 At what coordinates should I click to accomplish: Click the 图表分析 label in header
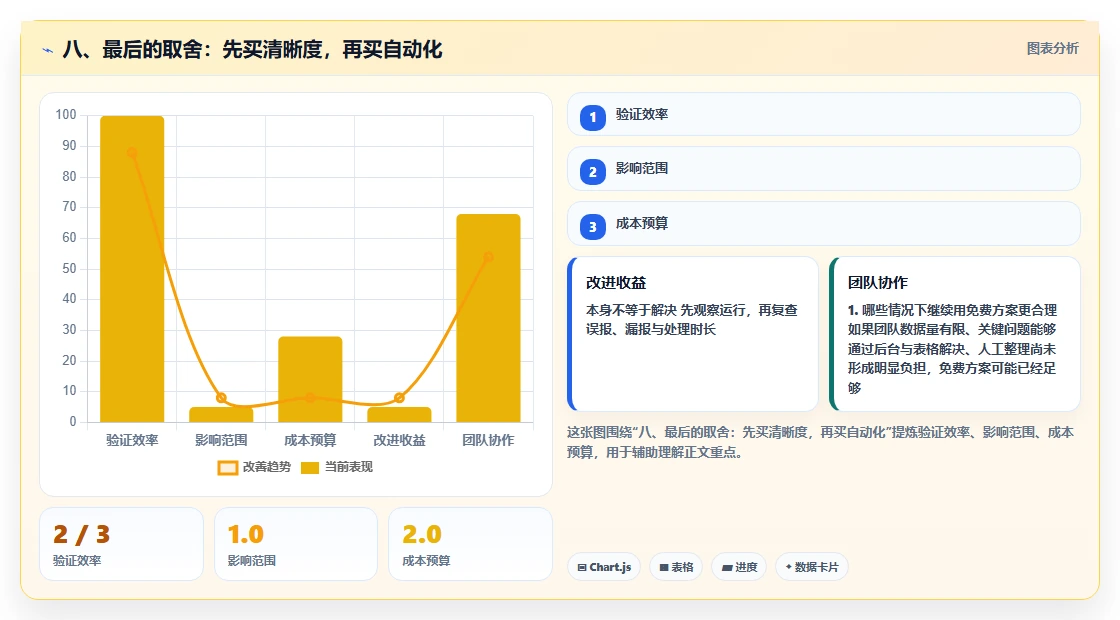click(1052, 49)
